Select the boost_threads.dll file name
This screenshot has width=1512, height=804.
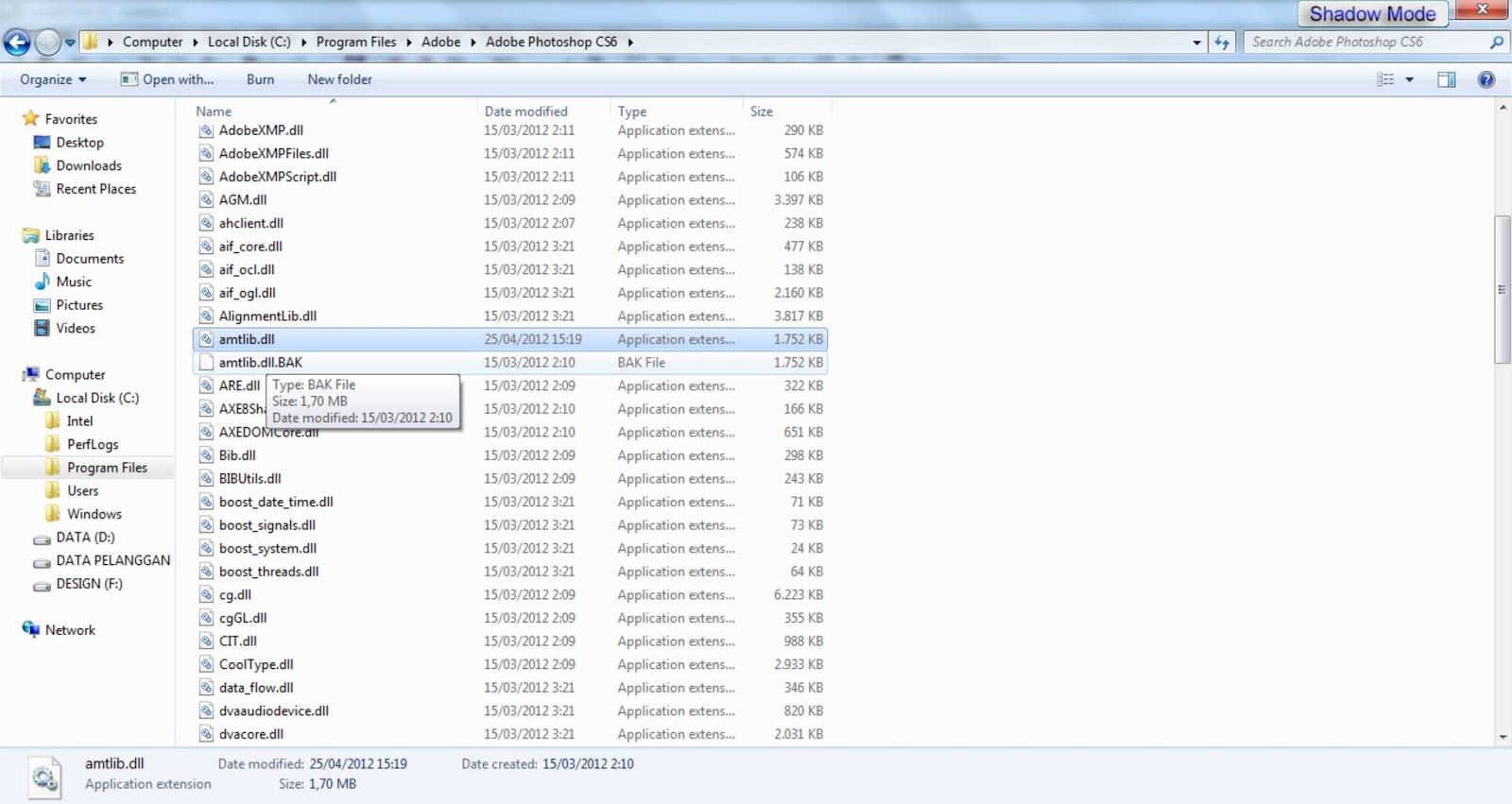pyautogui.click(x=268, y=572)
